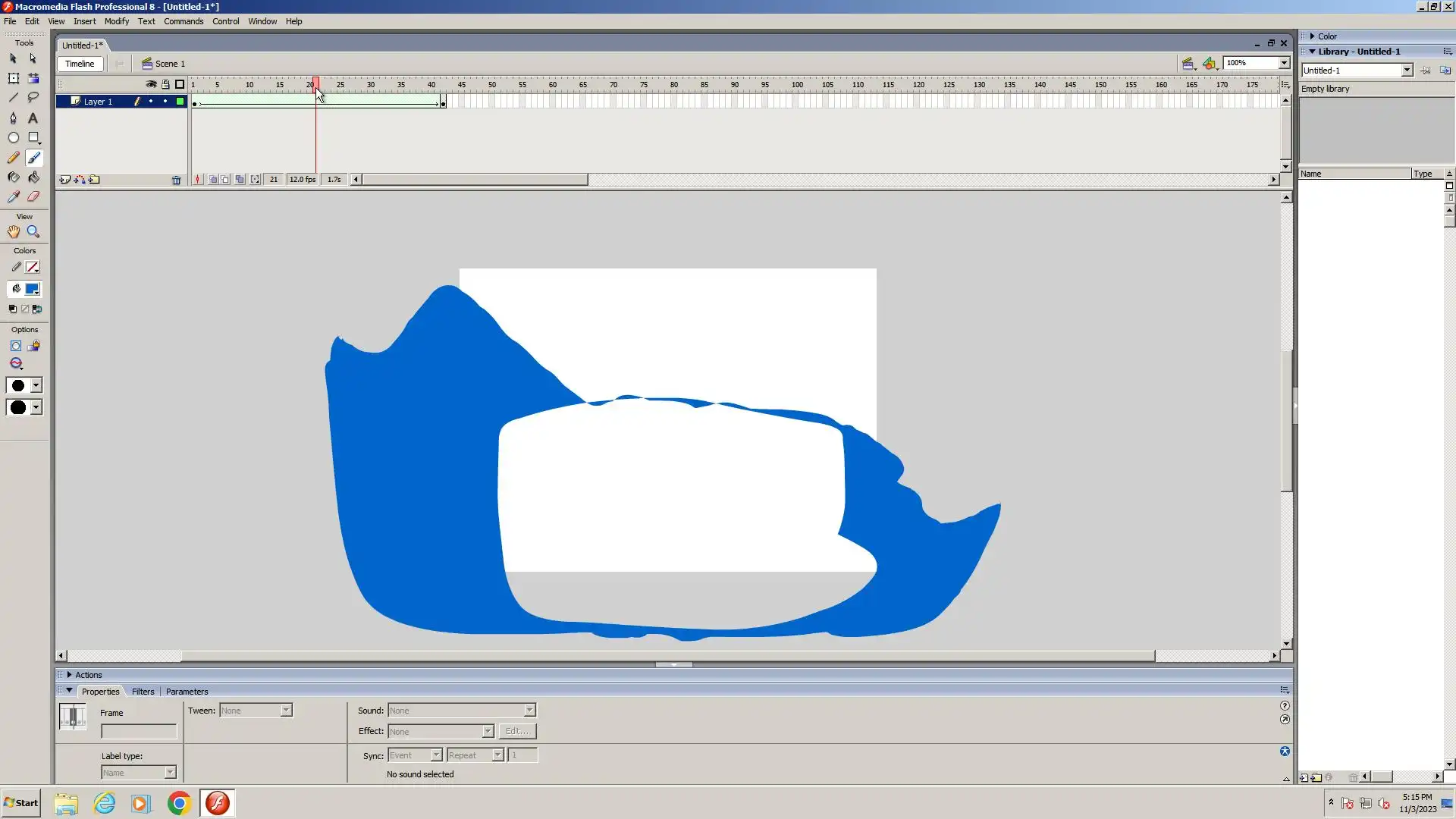
Task: Select the Free Transform tool
Action: click(13, 79)
